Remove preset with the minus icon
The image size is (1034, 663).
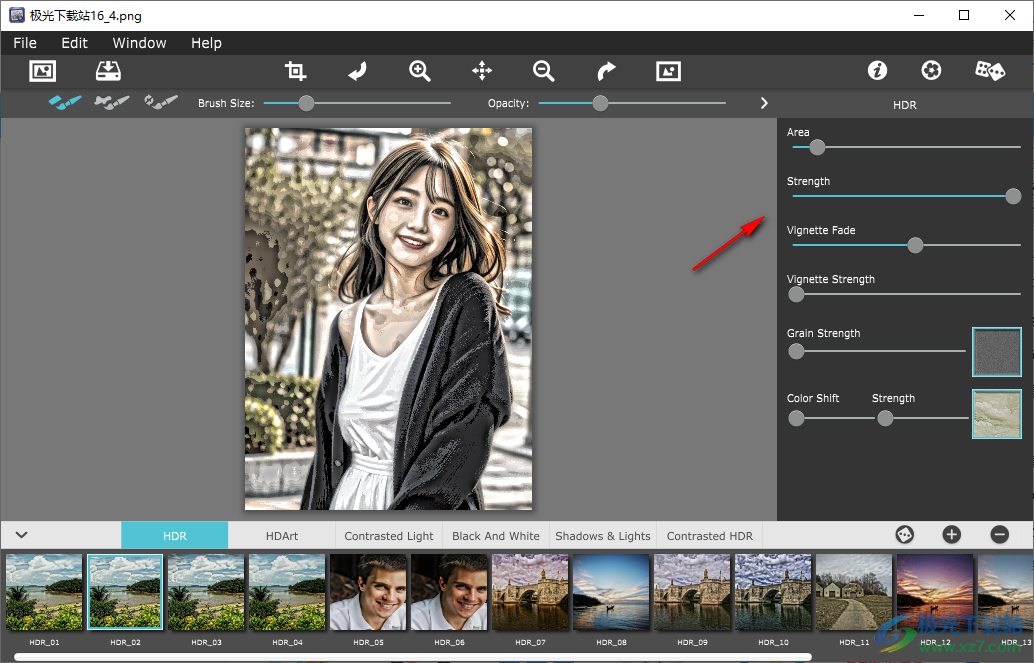pyautogui.click(x=1000, y=534)
